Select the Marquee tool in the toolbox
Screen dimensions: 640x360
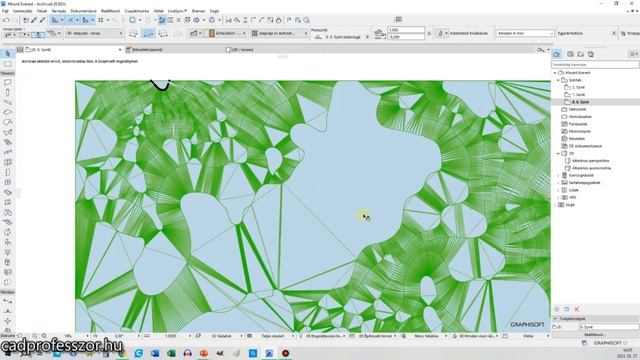pos(7,64)
